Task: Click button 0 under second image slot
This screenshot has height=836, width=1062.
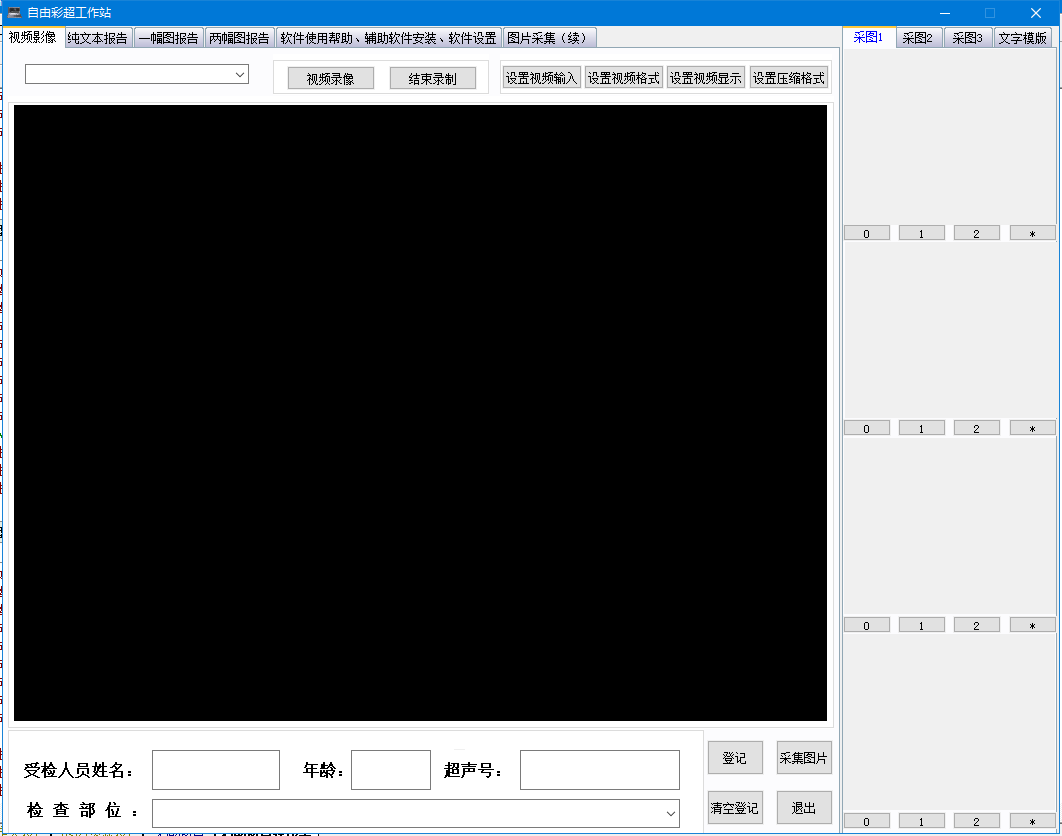Action: [x=867, y=428]
